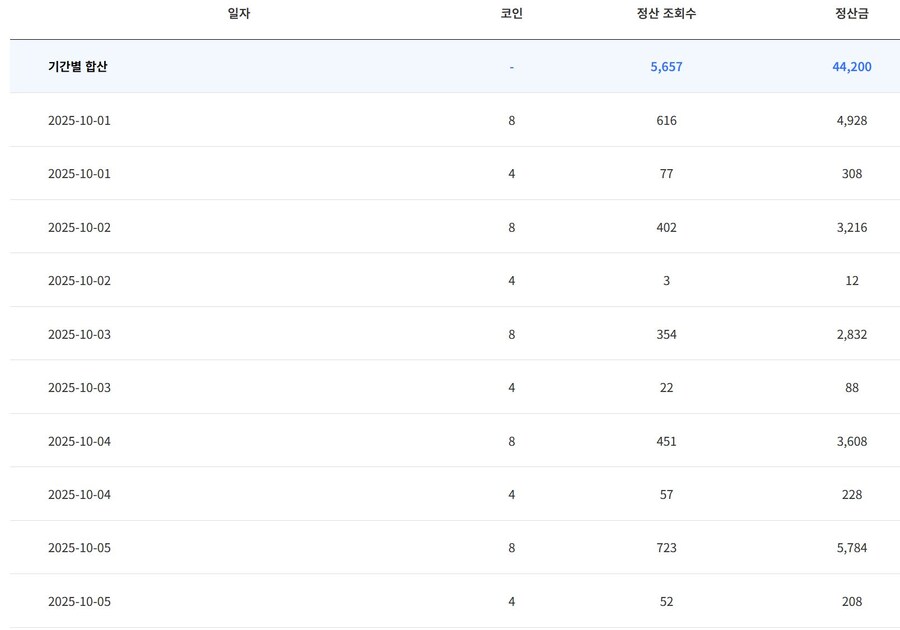Select the 3,608 settlement amount cell
Screen dimensions: 900x630
coord(851,442)
